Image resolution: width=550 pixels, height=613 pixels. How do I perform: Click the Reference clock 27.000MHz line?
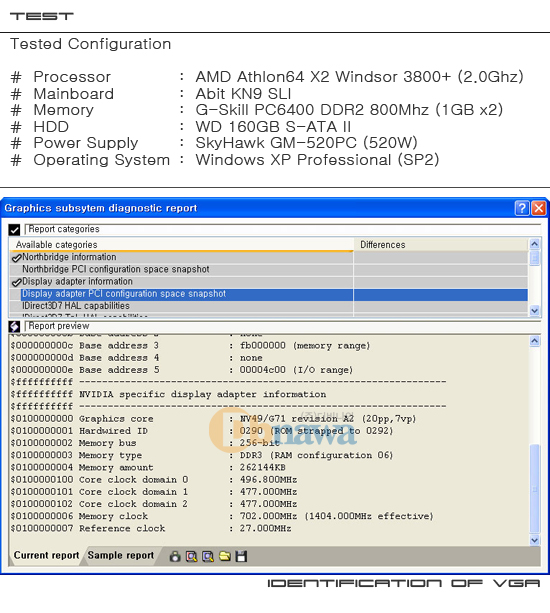point(151,529)
